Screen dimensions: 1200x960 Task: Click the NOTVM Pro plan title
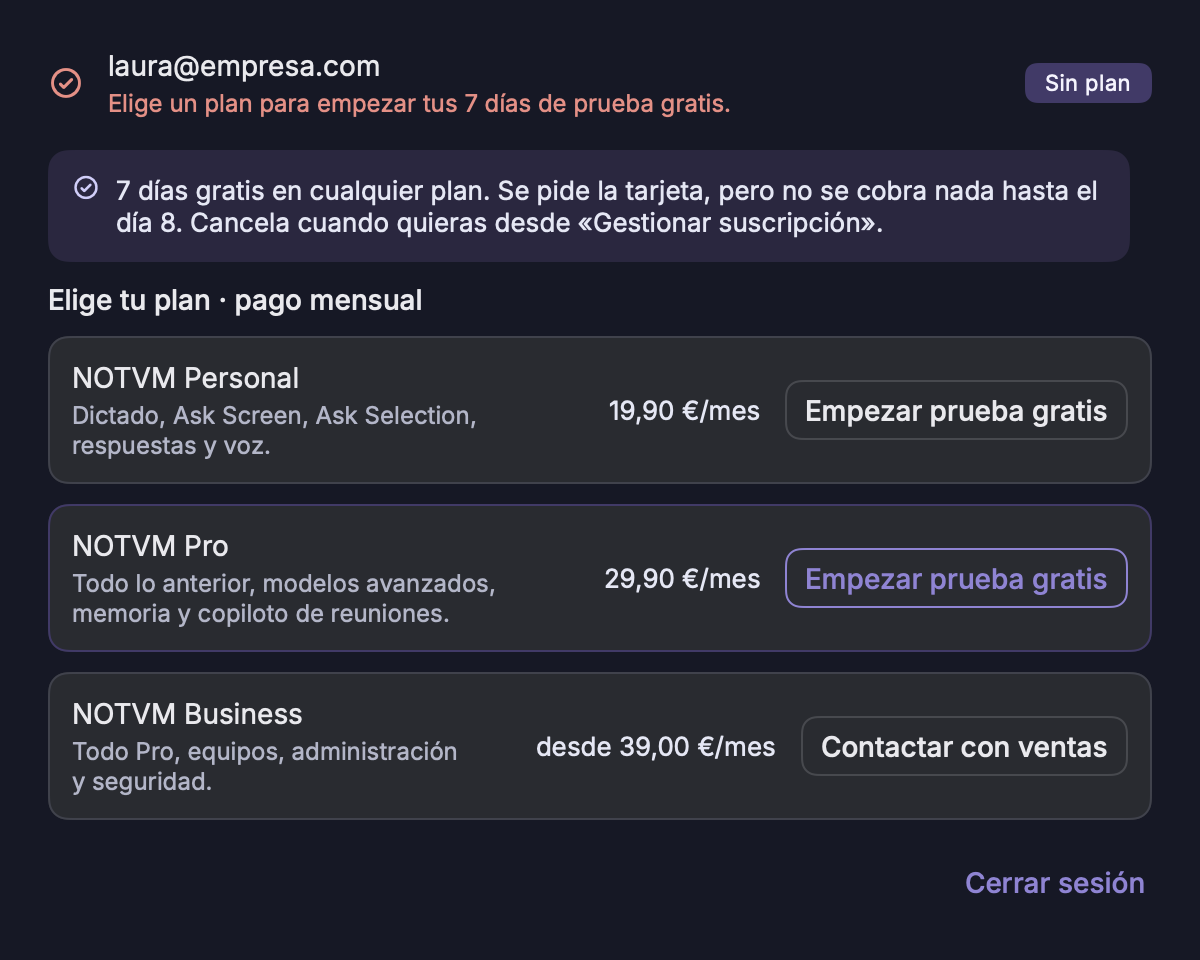[151, 546]
